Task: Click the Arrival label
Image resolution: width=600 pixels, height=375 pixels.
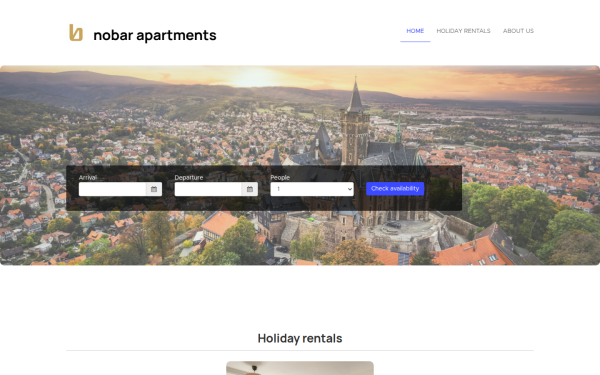Action: coord(88,178)
